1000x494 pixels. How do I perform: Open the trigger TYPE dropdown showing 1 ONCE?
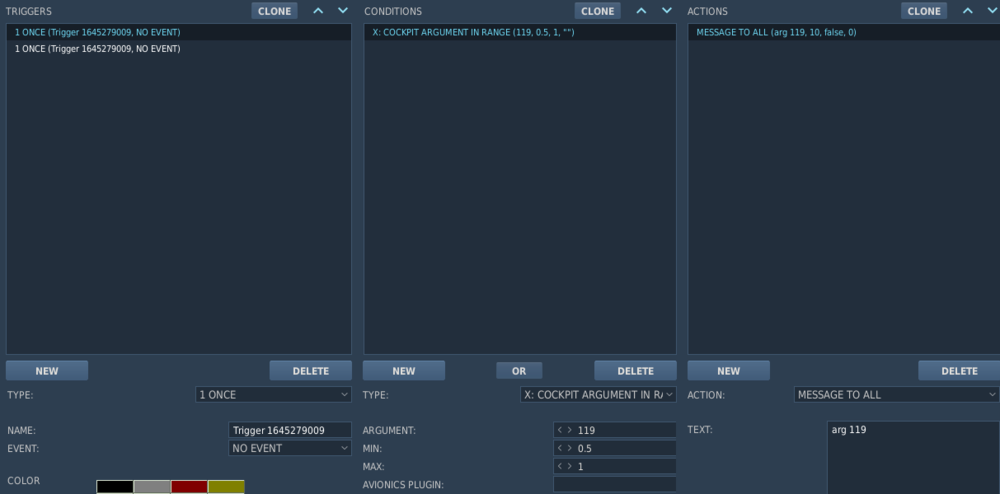pos(273,395)
